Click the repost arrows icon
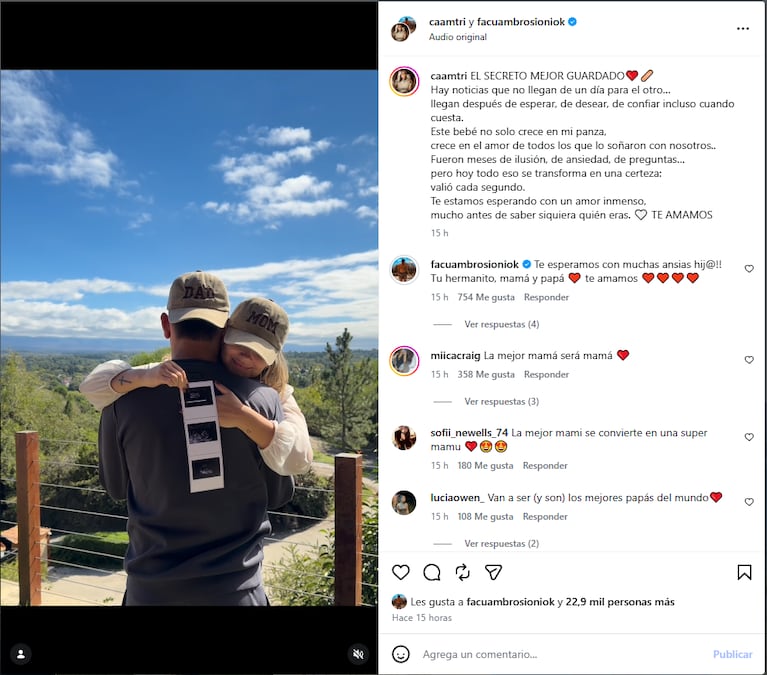767x675 pixels. pos(462,572)
